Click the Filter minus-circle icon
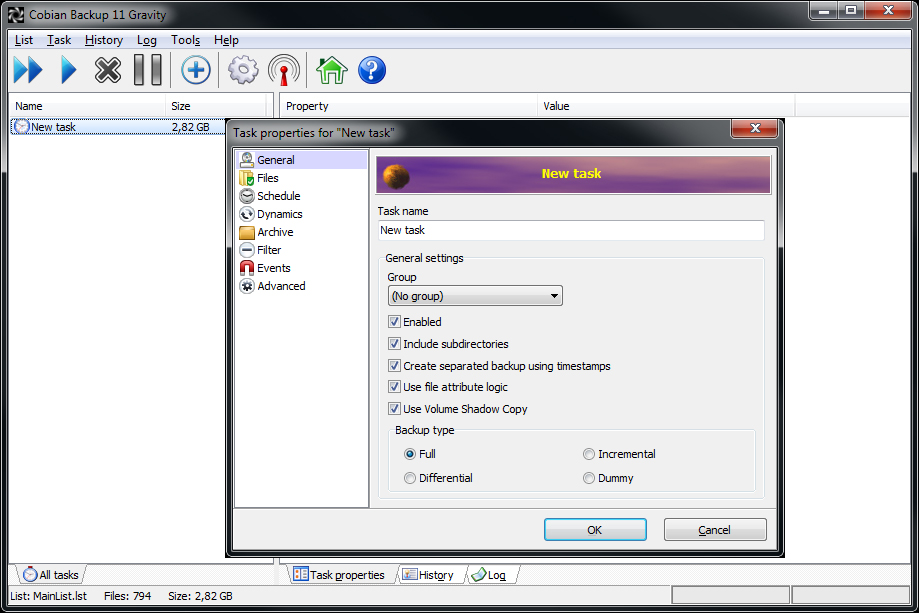919x613 pixels. (x=247, y=250)
